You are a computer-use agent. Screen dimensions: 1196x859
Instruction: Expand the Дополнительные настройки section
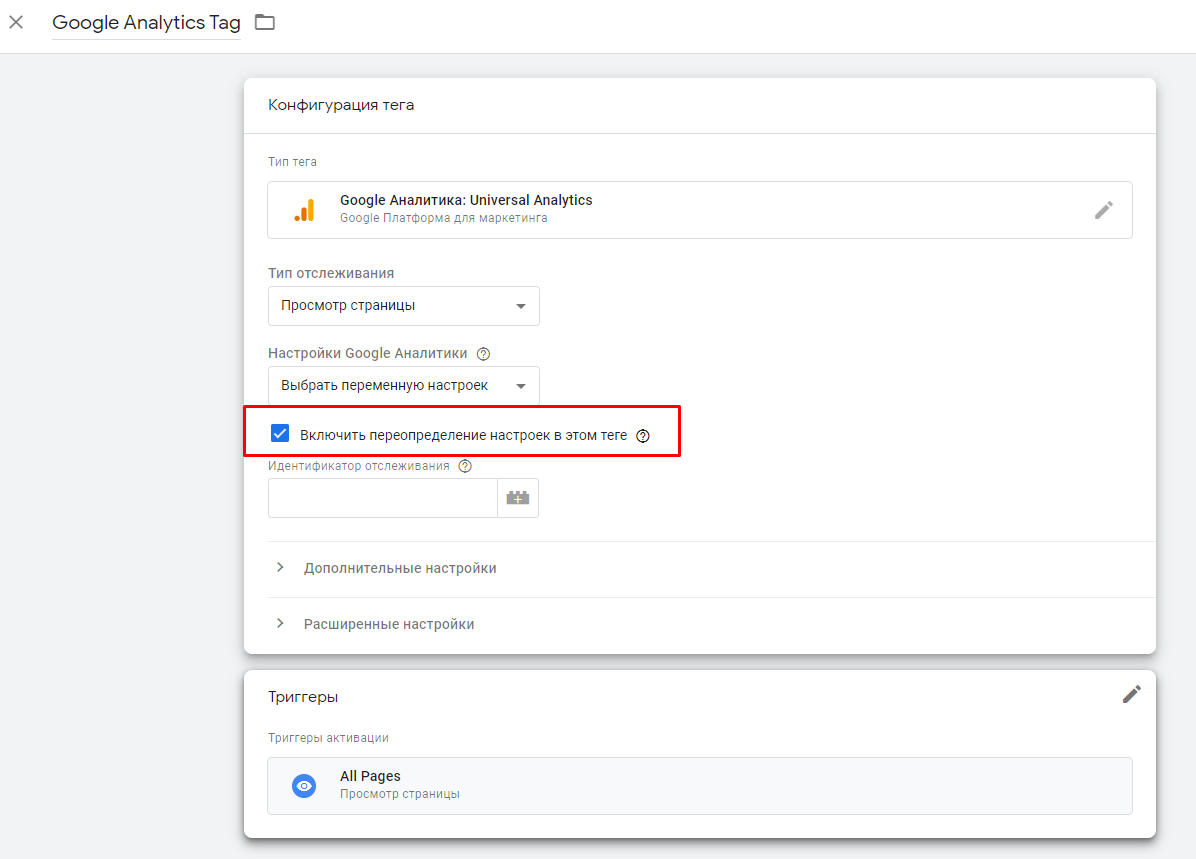tap(400, 568)
